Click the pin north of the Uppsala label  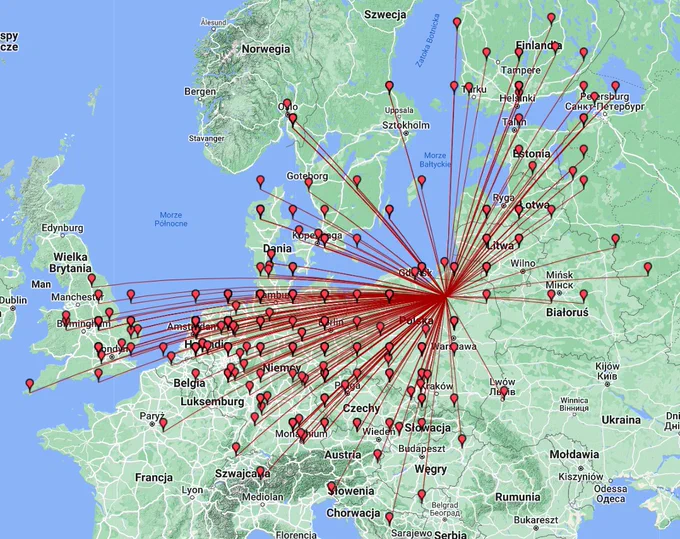pos(389,86)
